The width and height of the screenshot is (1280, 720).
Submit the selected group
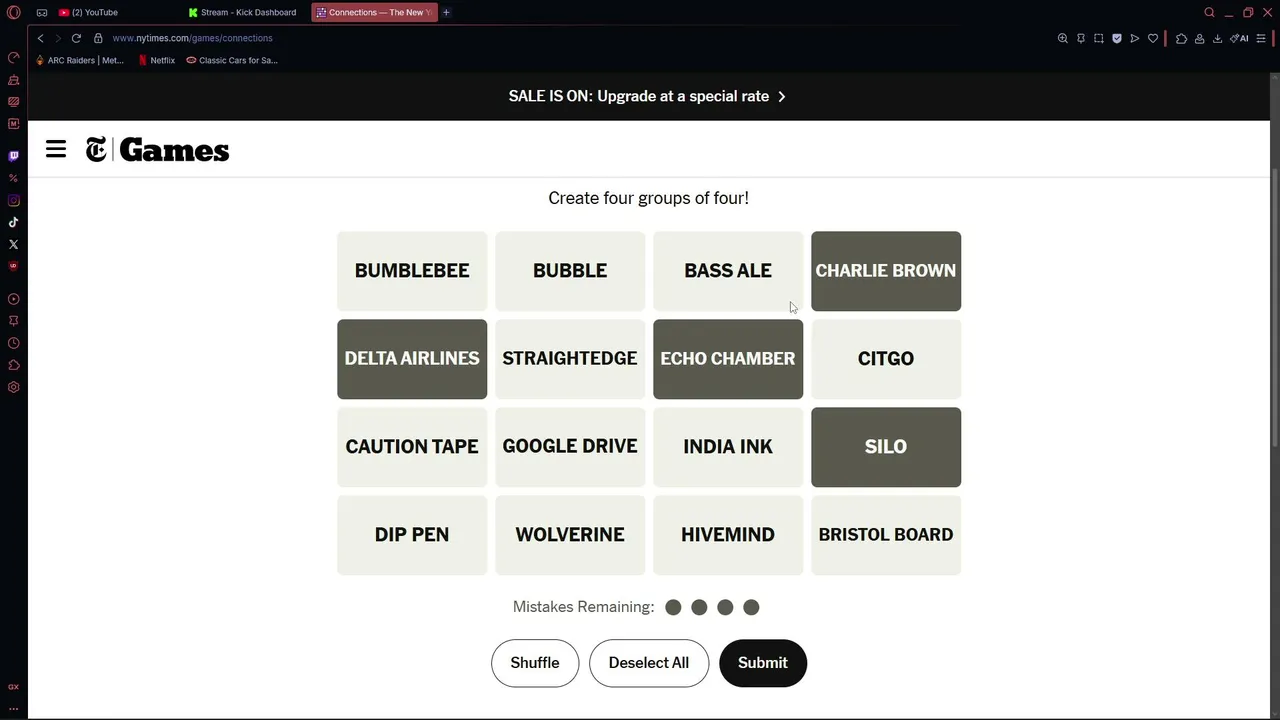click(x=763, y=663)
